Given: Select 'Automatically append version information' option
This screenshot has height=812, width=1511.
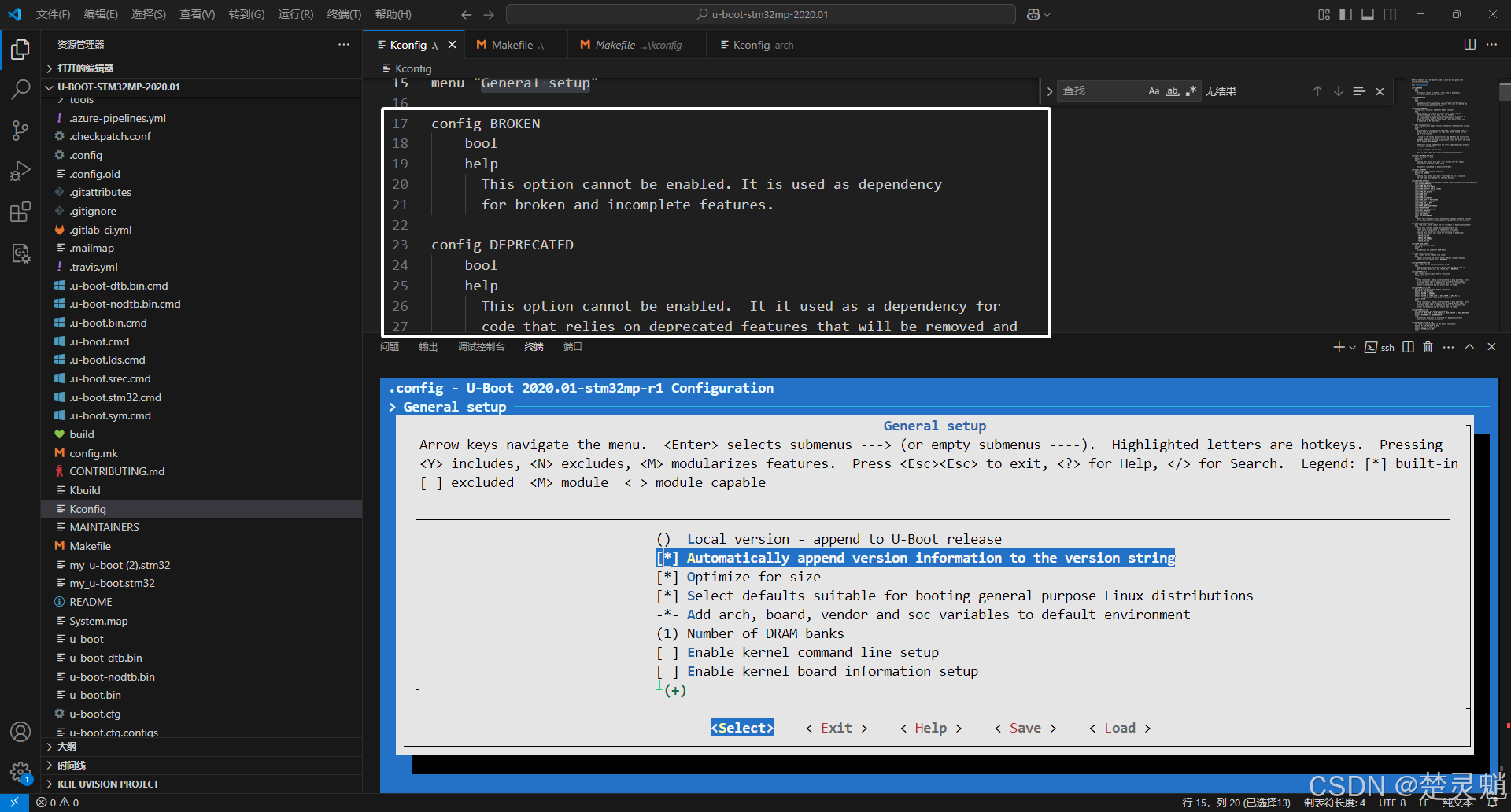Looking at the screenshot, I should click(x=915, y=558).
